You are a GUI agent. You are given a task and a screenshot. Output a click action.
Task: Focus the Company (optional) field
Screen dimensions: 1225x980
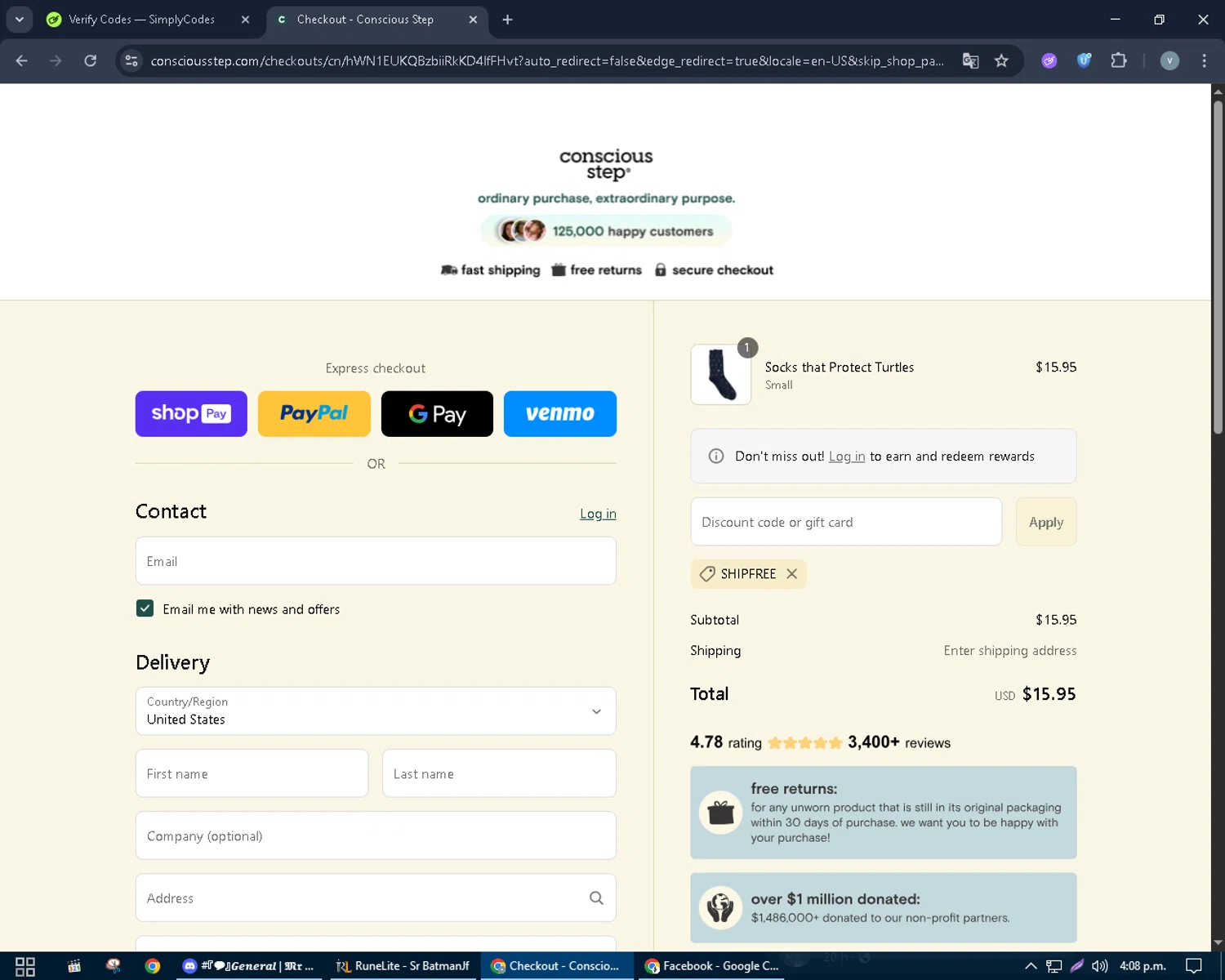tap(376, 835)
